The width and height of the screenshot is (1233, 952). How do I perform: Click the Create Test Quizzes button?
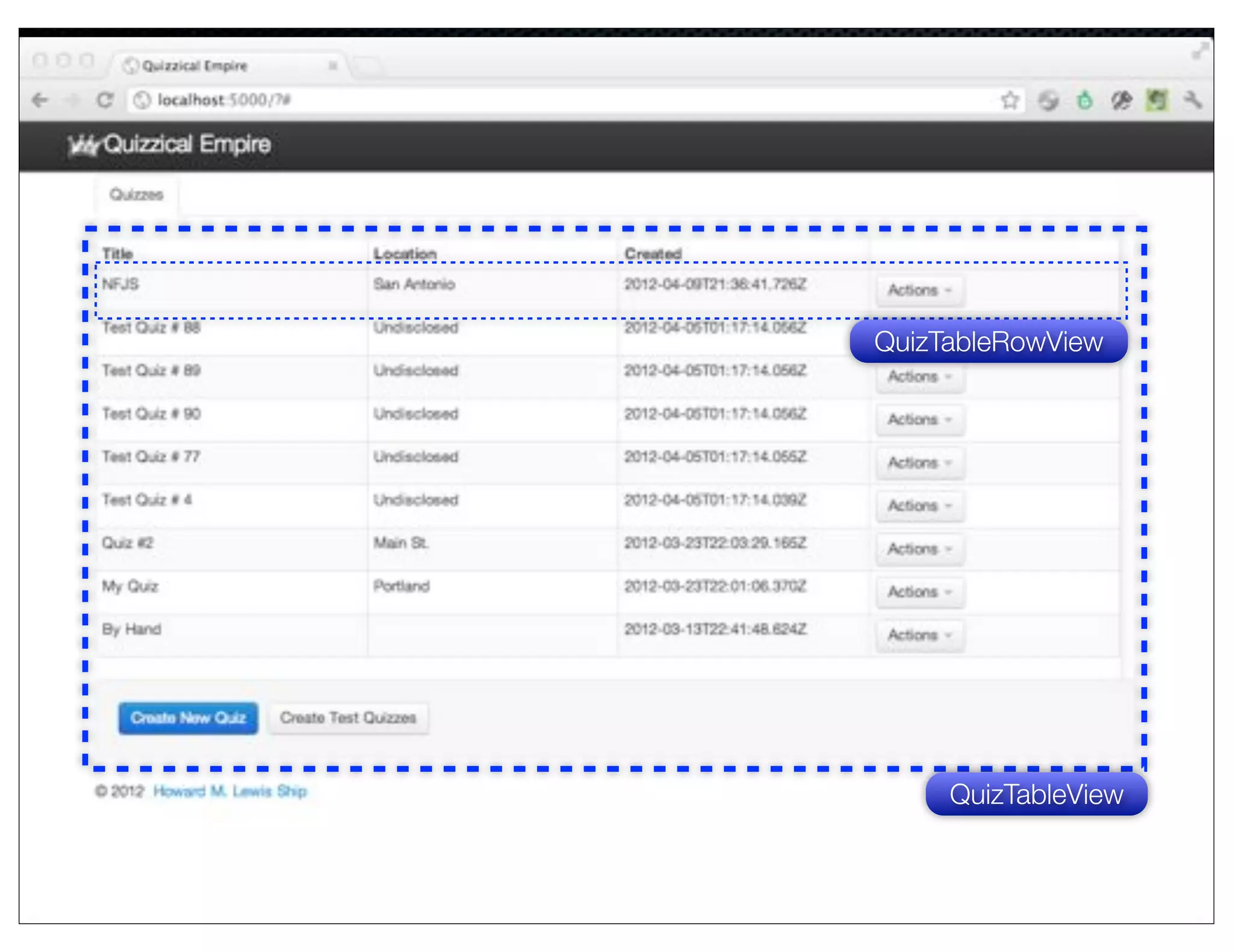348,718
